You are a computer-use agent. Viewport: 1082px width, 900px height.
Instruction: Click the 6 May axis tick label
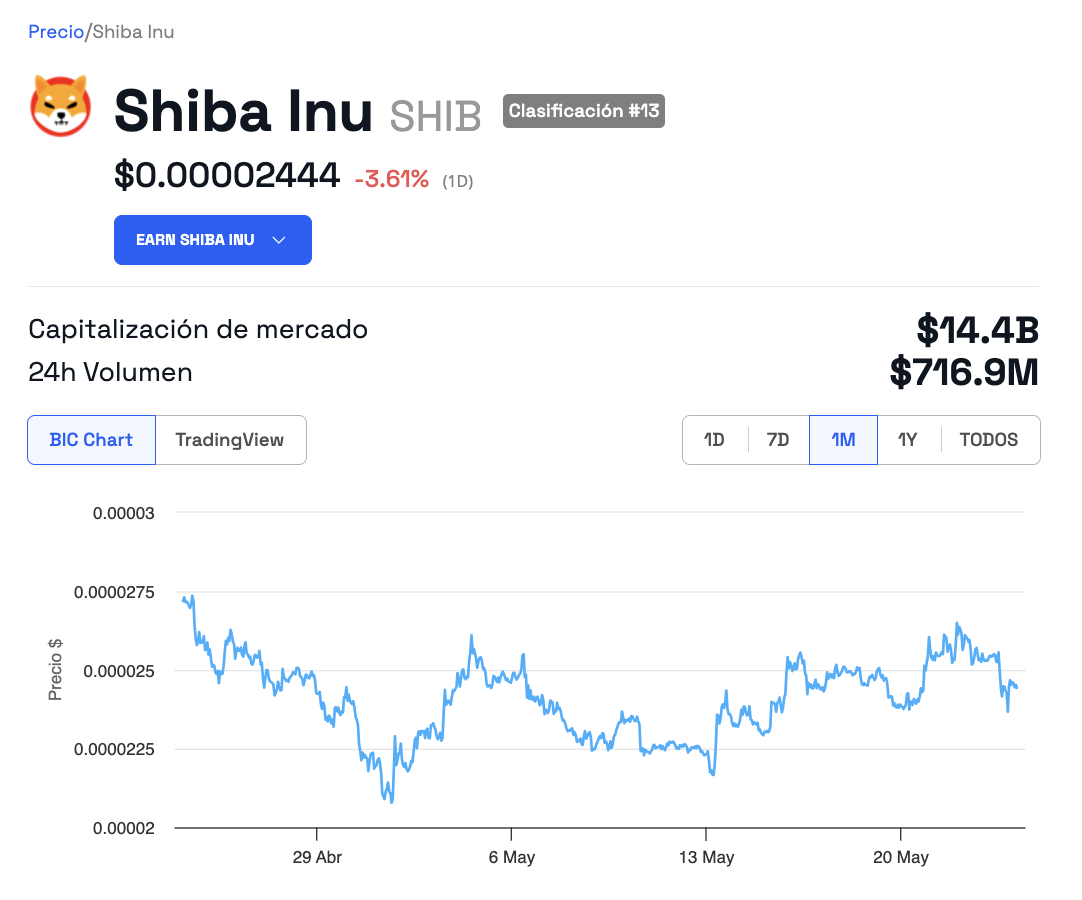pyautogui.click(x=511, y=857)
